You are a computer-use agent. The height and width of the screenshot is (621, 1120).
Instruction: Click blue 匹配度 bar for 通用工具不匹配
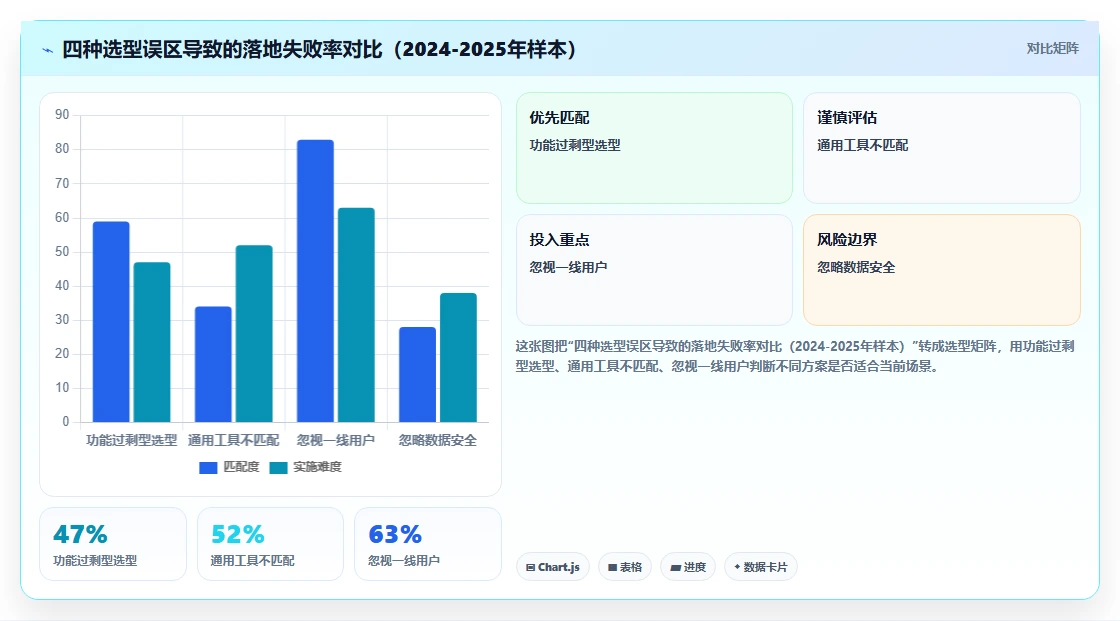pyautogui.click(x=214, y=364)
